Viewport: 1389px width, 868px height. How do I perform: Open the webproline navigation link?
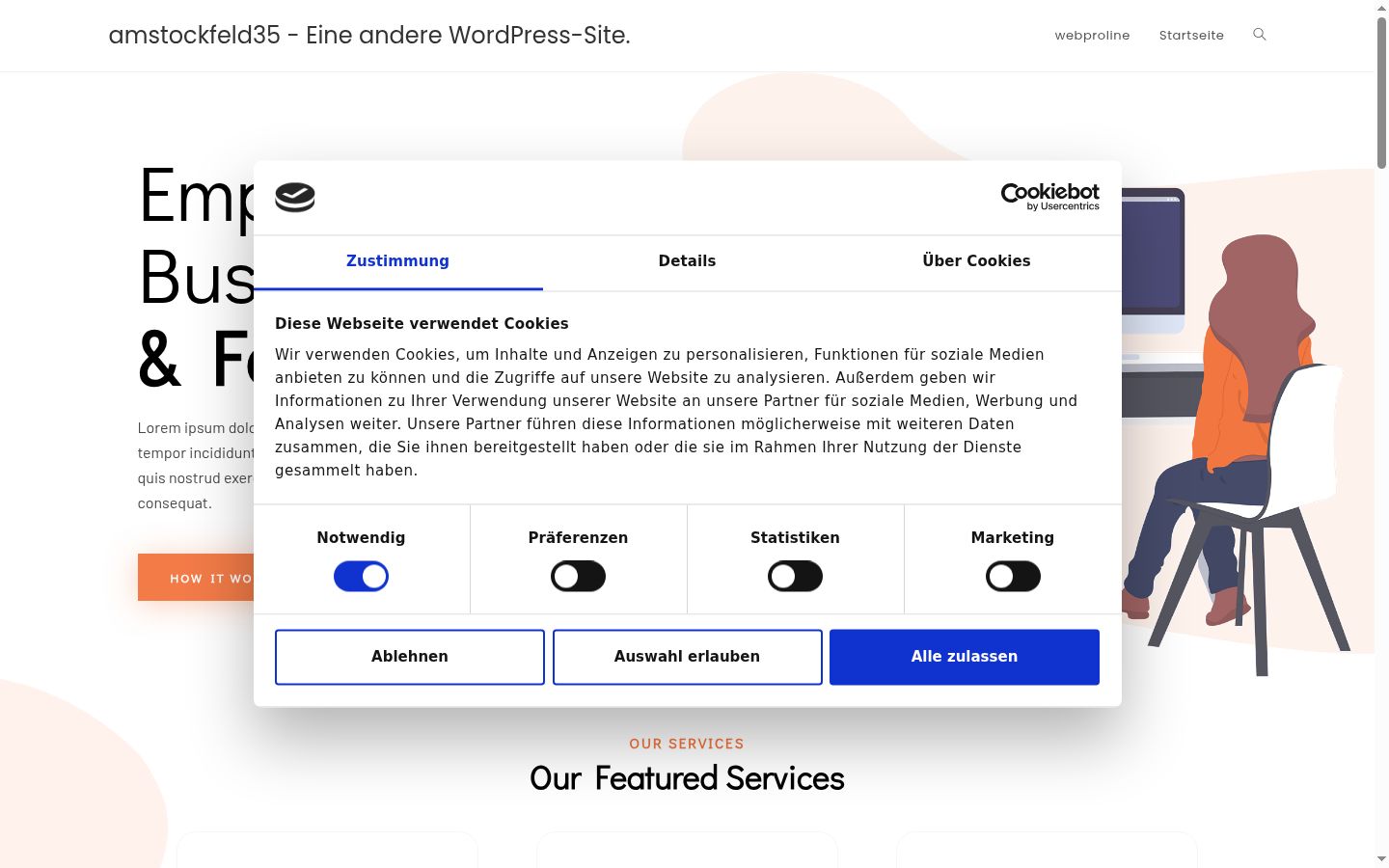[x=1092, y=36]
